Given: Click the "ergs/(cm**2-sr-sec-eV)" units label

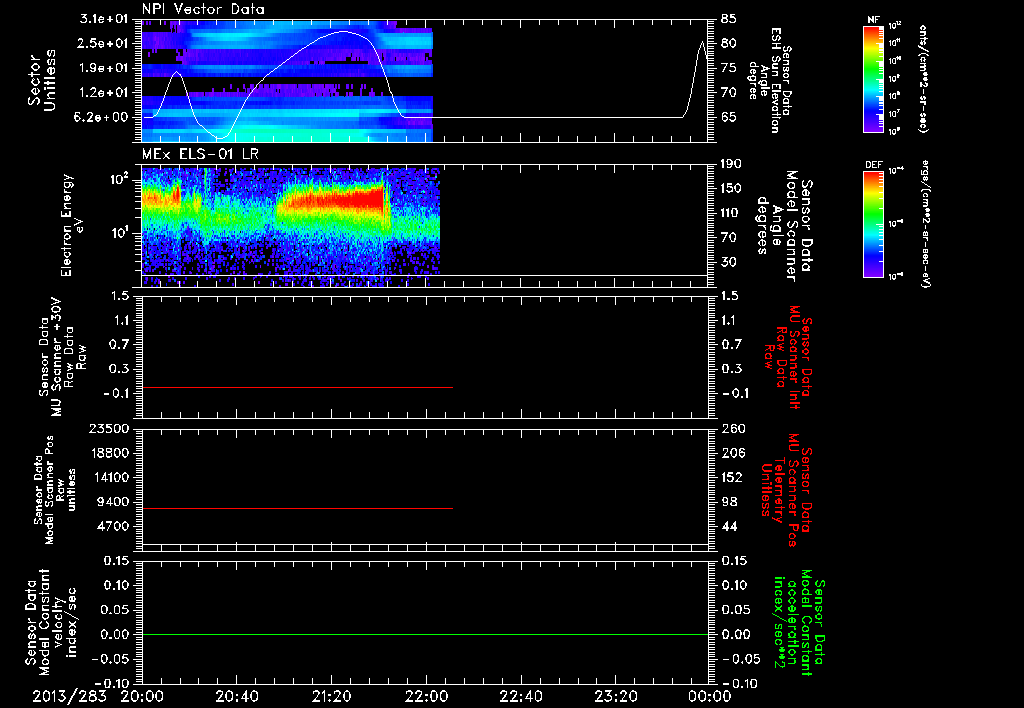Looking at the screenshot, I should click(925, 224).
